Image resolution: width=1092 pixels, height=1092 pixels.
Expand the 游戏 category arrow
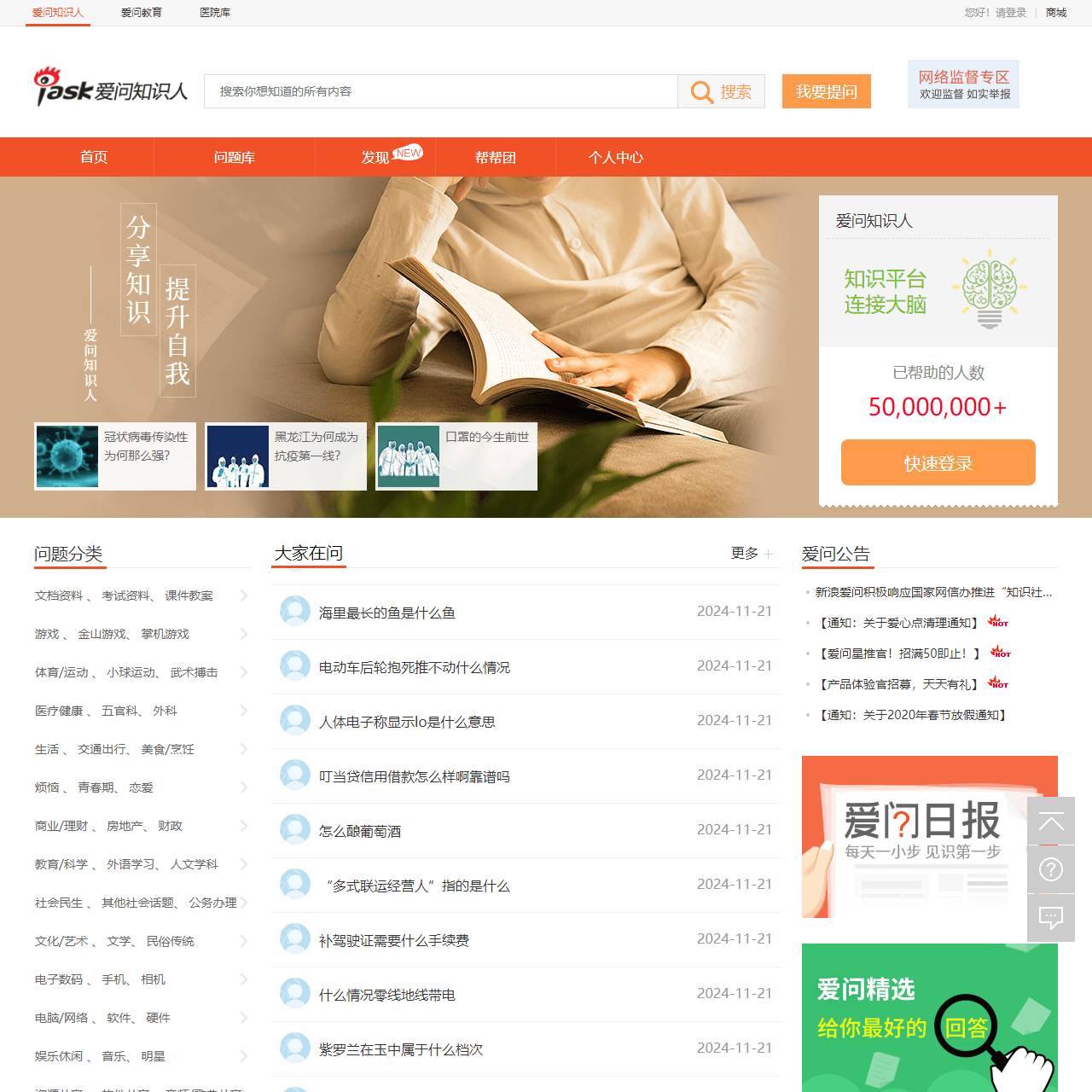[244, 634]
